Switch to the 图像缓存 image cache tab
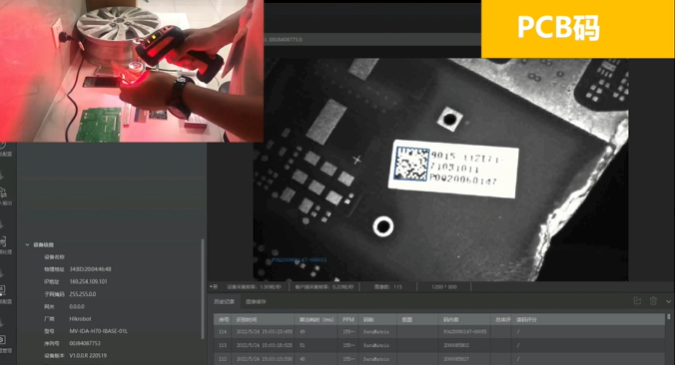Image resolution: width=676 pixels, height=365 pixels. coord(256,302)
